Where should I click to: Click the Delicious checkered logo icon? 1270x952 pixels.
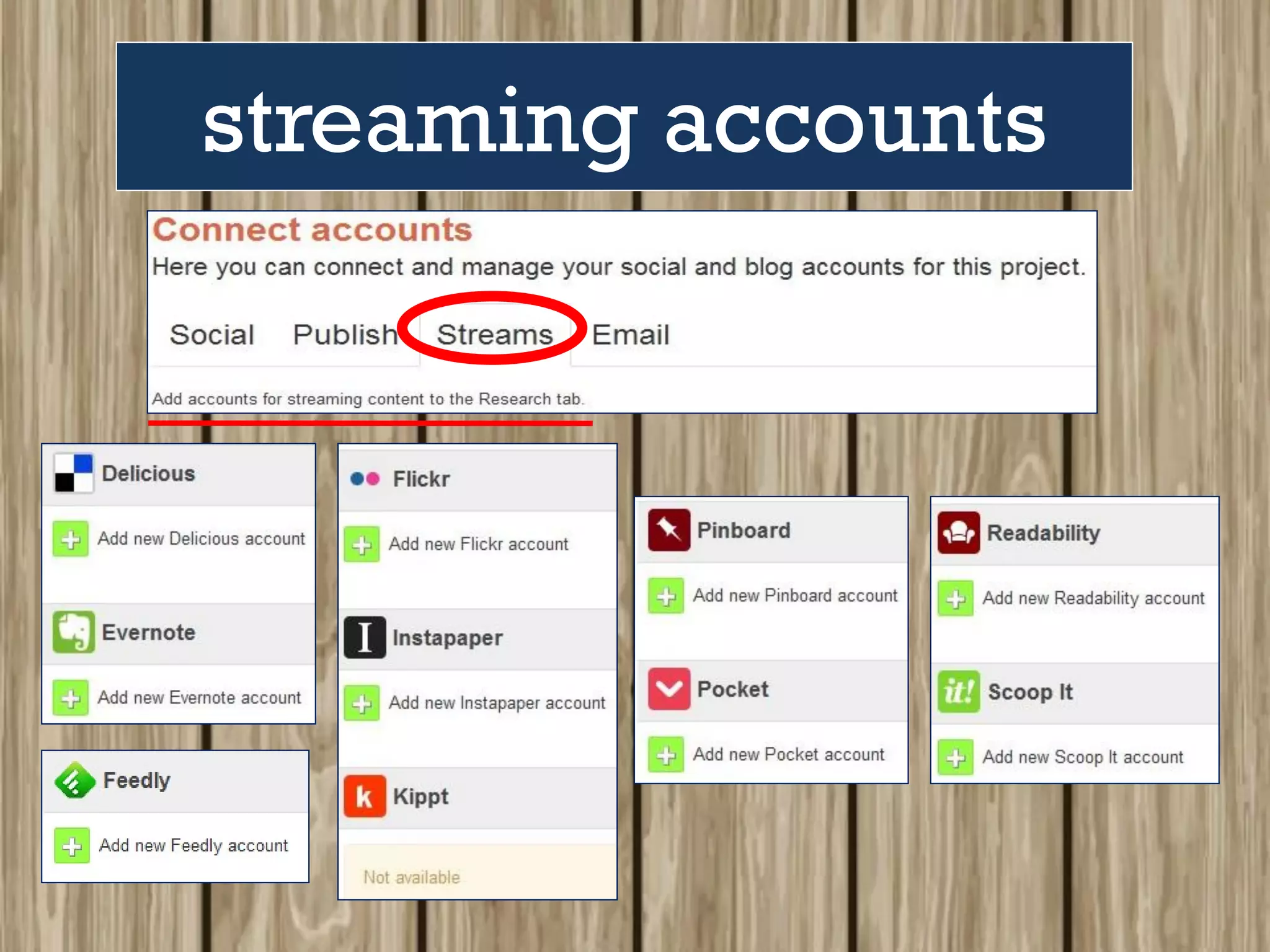pyautogui.click(x=73, y=474)
